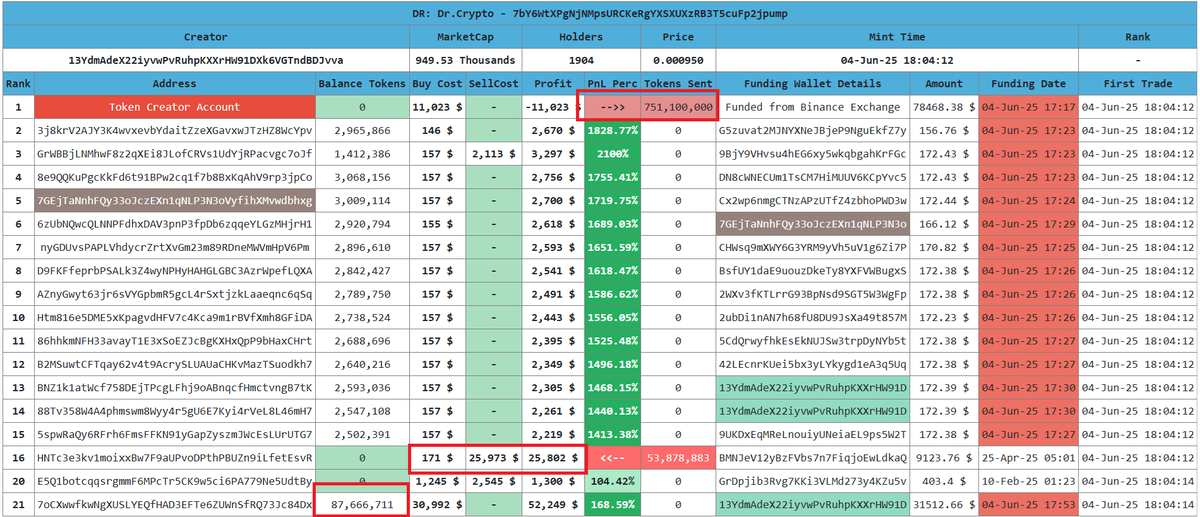Select the Price value 0.000950
The height and width of the screenshot is (517, 1200).
click(x=679, y=60)
